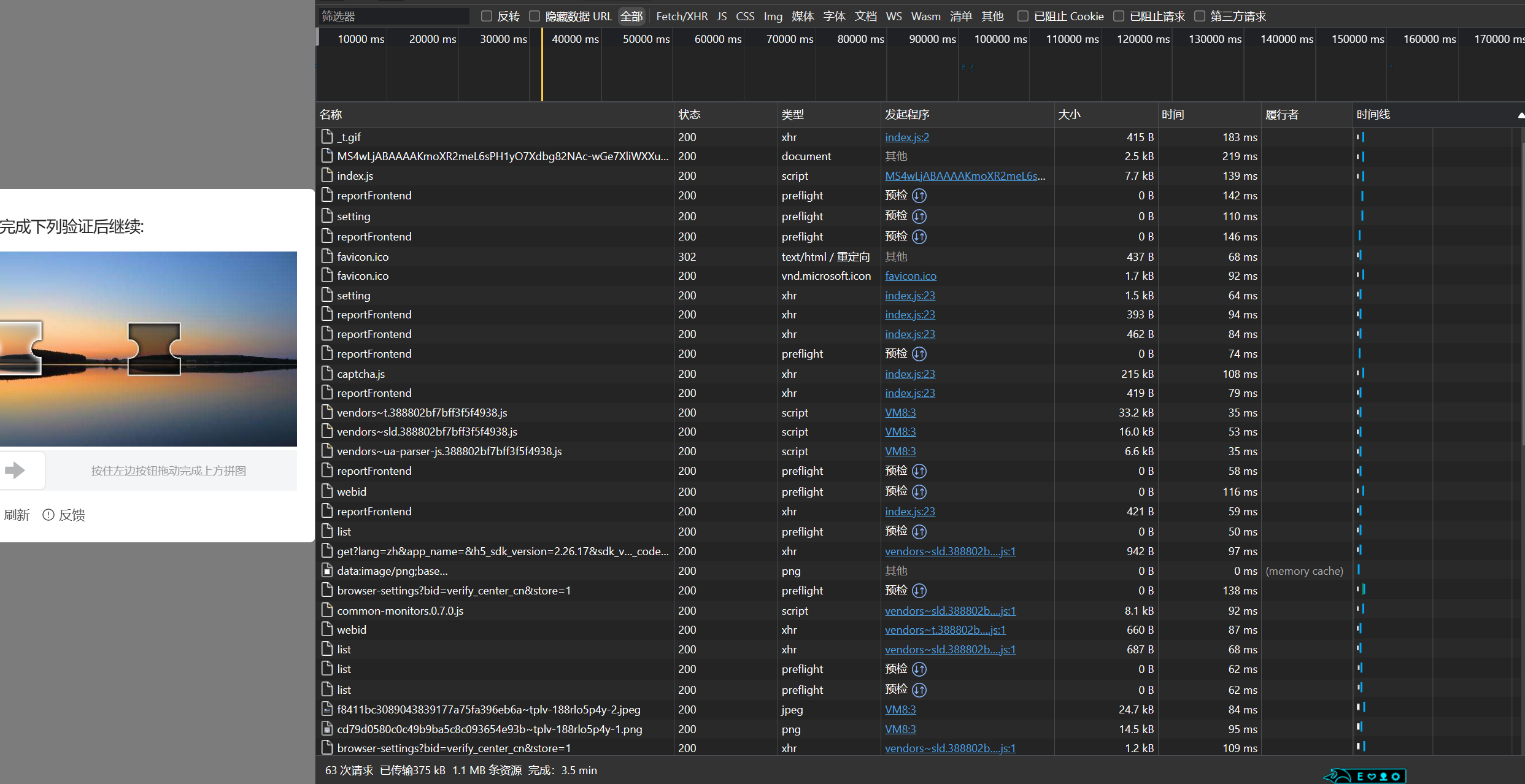Select the Img filter tab
Viewport: 1525px width, 784px height.
coord(773,17)
